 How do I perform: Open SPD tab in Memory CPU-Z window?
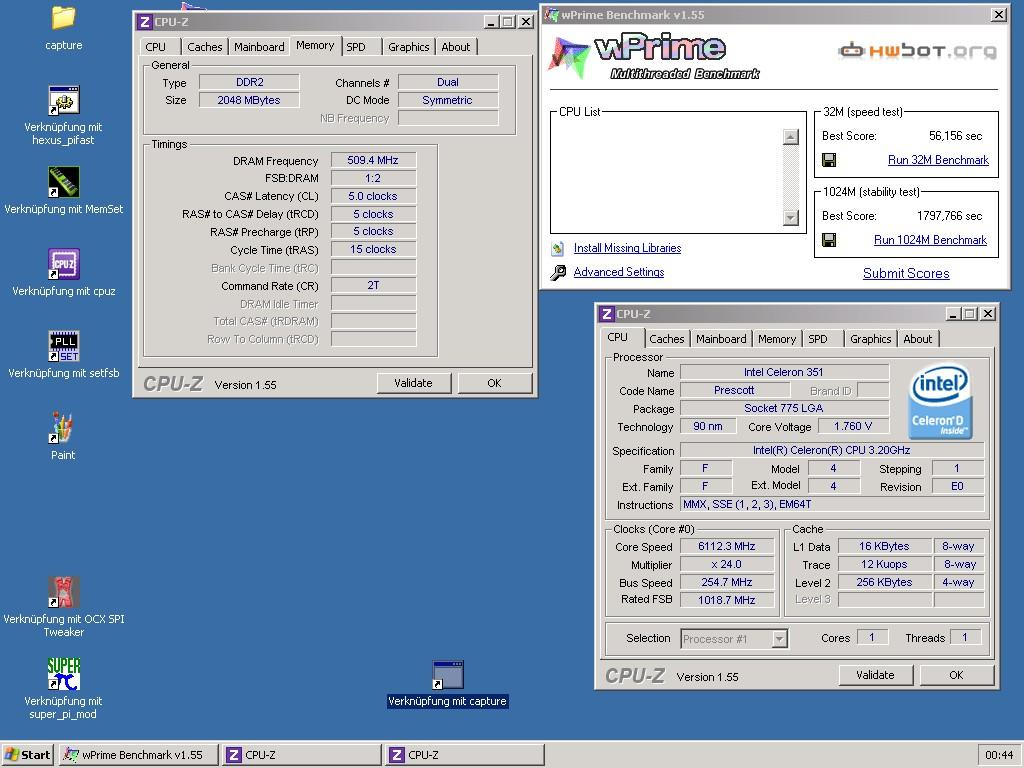356,47
